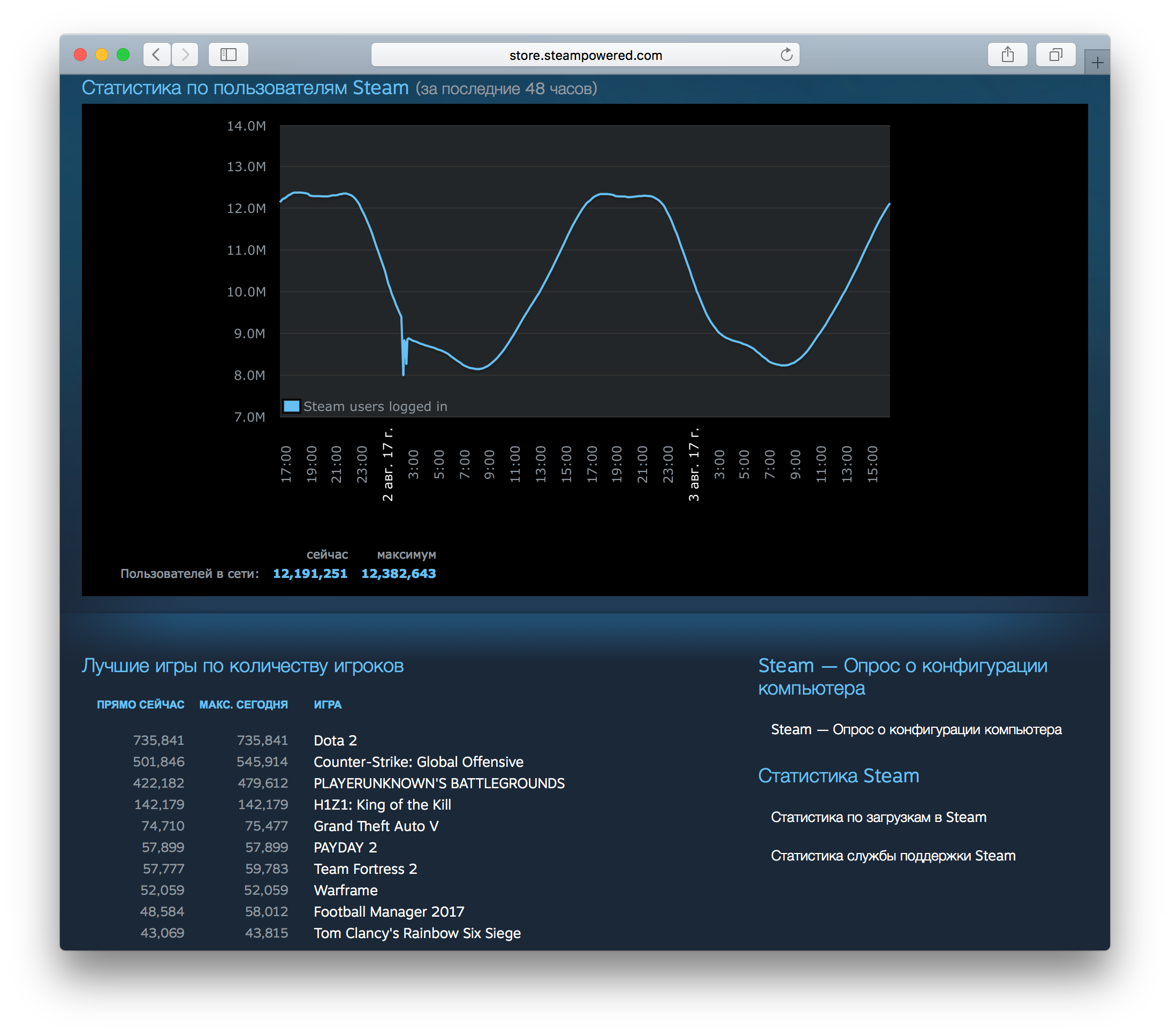Click the yellow minimize window button
This screenshot has width=1170, height=1036.
pos(102,55)
